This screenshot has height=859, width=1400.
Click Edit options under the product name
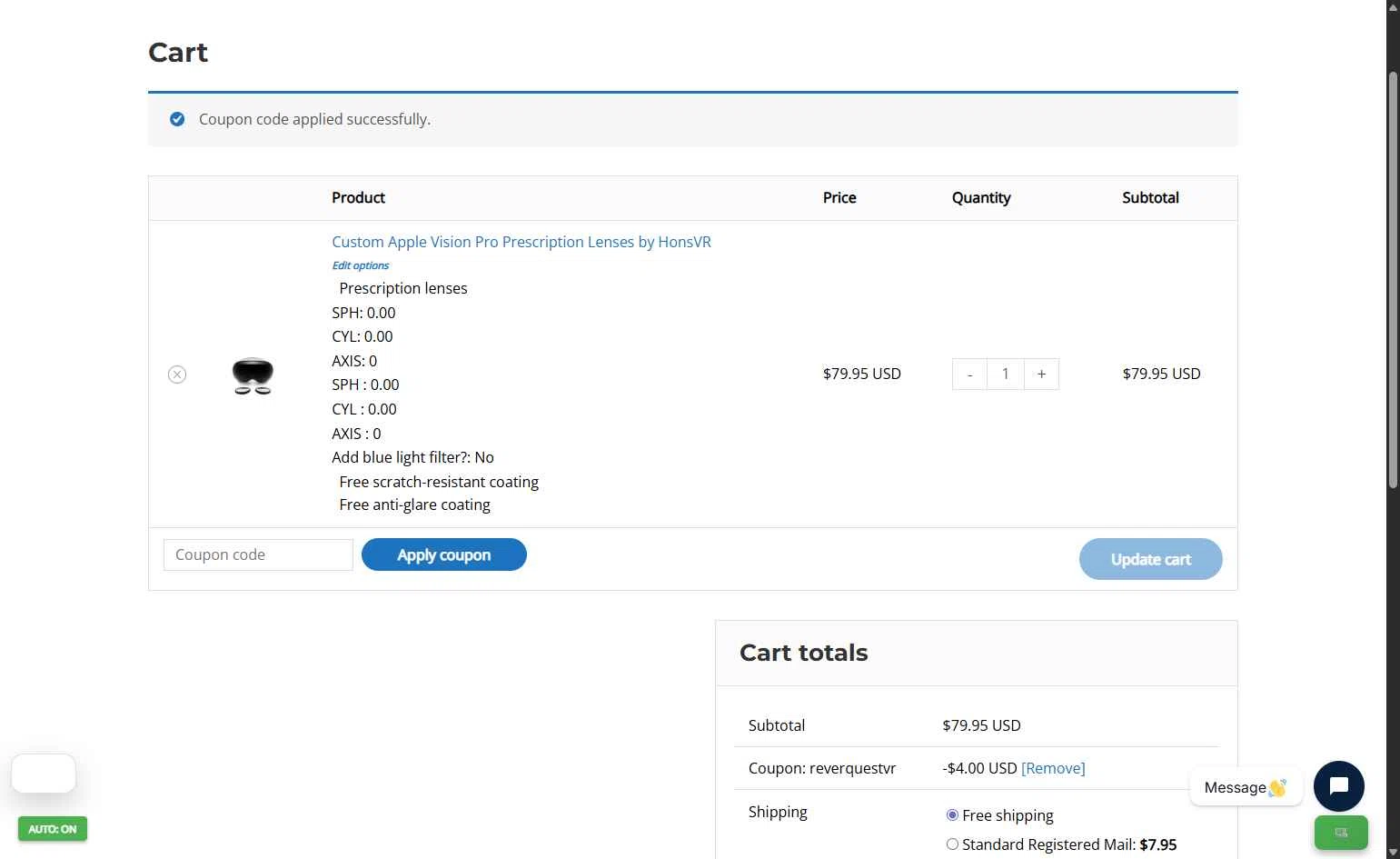360,265
